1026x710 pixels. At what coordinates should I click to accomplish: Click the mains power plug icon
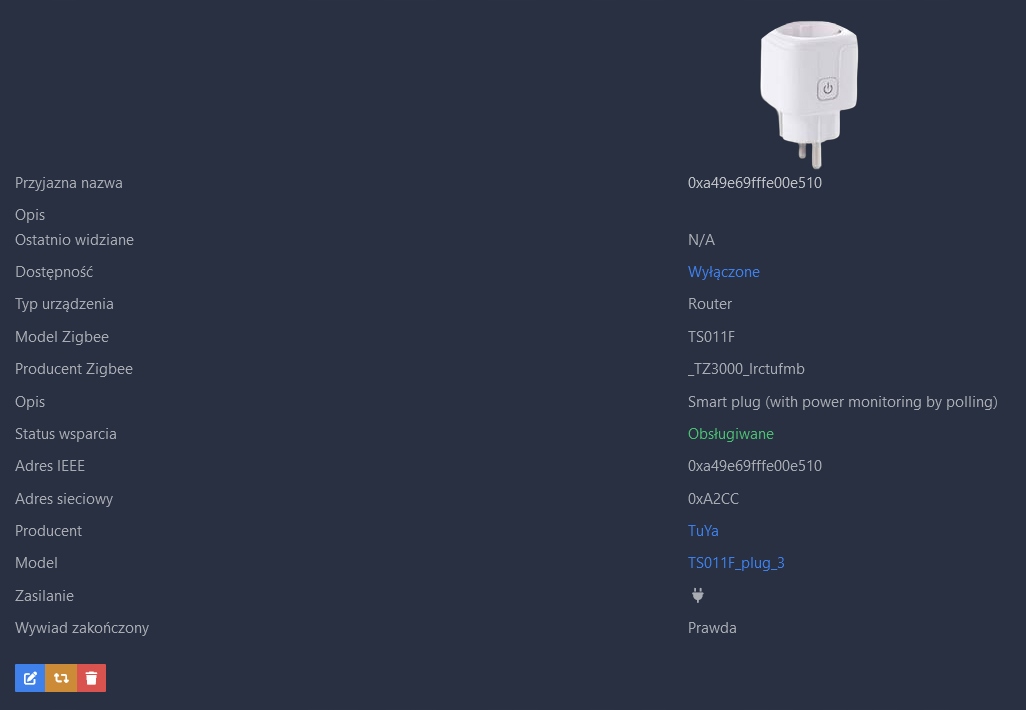click(x=698, y=595)
